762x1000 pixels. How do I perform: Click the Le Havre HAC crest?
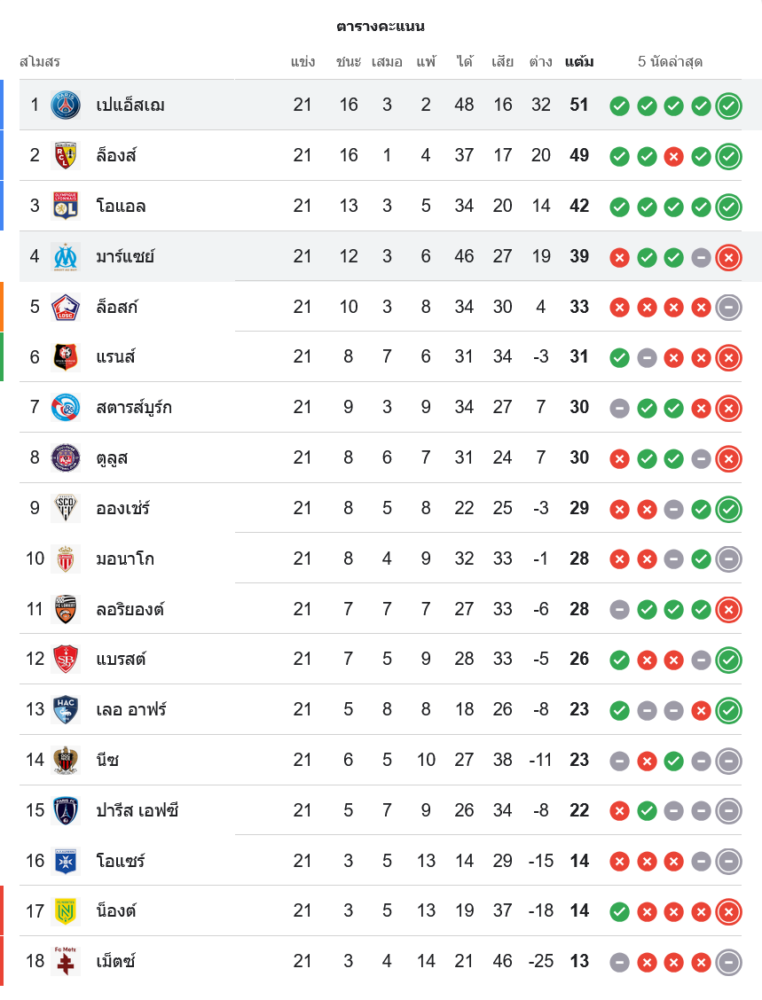click(66, 709)
